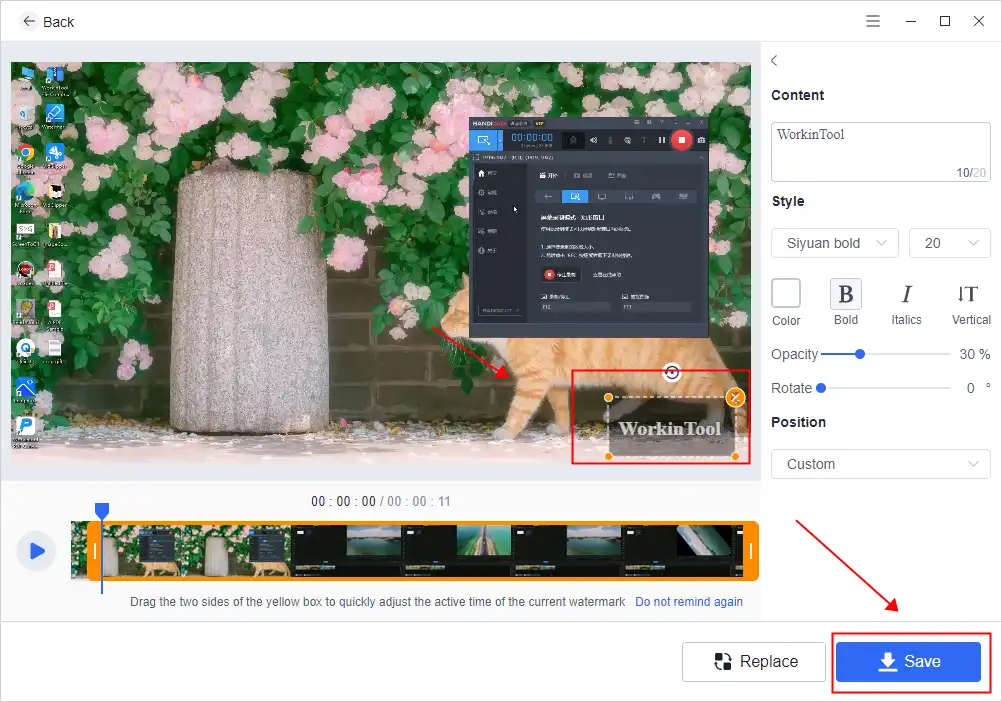Click the rotate handle above the watermark box
Viewport: 1002px width, 702px height.
(x=671, y=372)
